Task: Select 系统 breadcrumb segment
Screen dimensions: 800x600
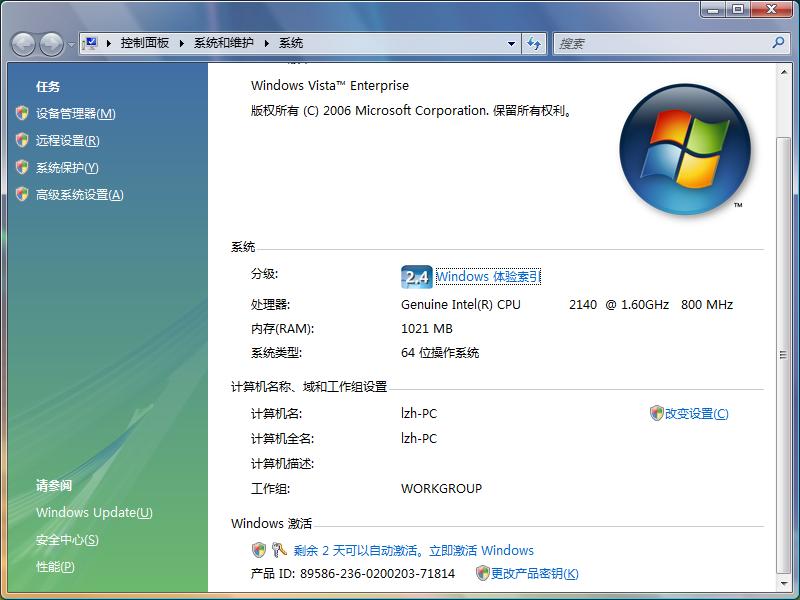Action: 291,43
